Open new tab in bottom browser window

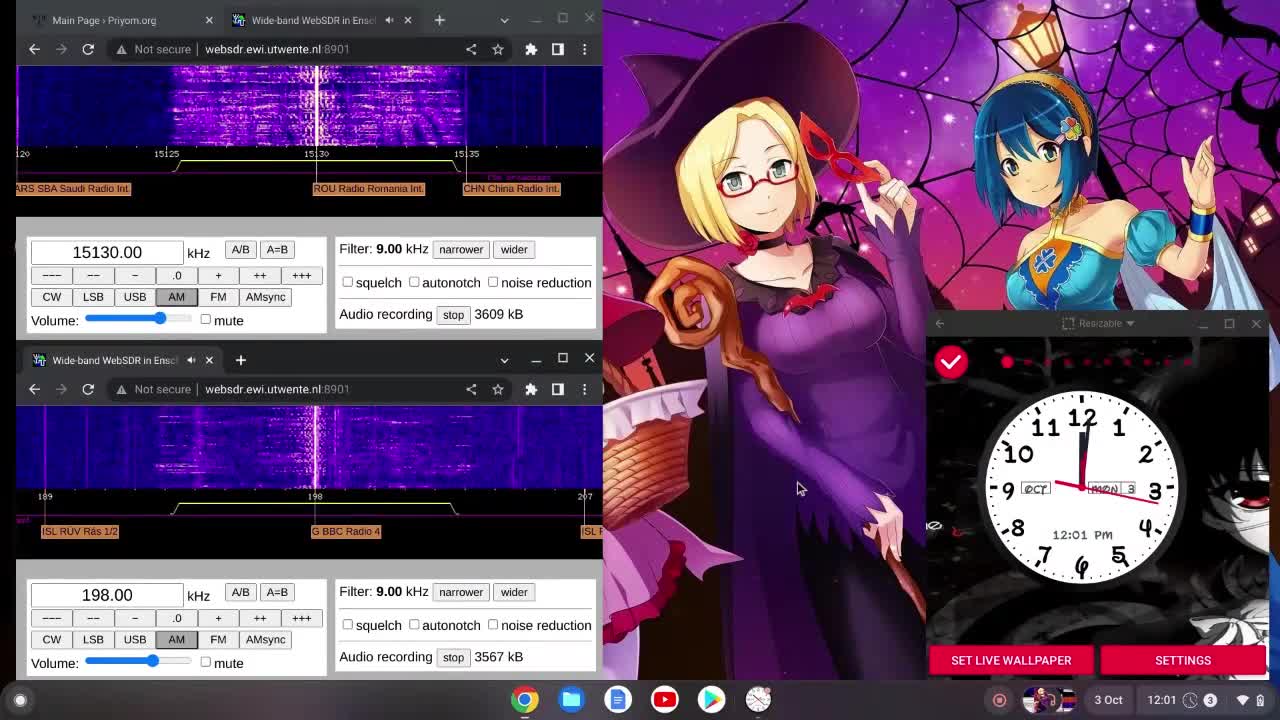(x=240, y=360)
